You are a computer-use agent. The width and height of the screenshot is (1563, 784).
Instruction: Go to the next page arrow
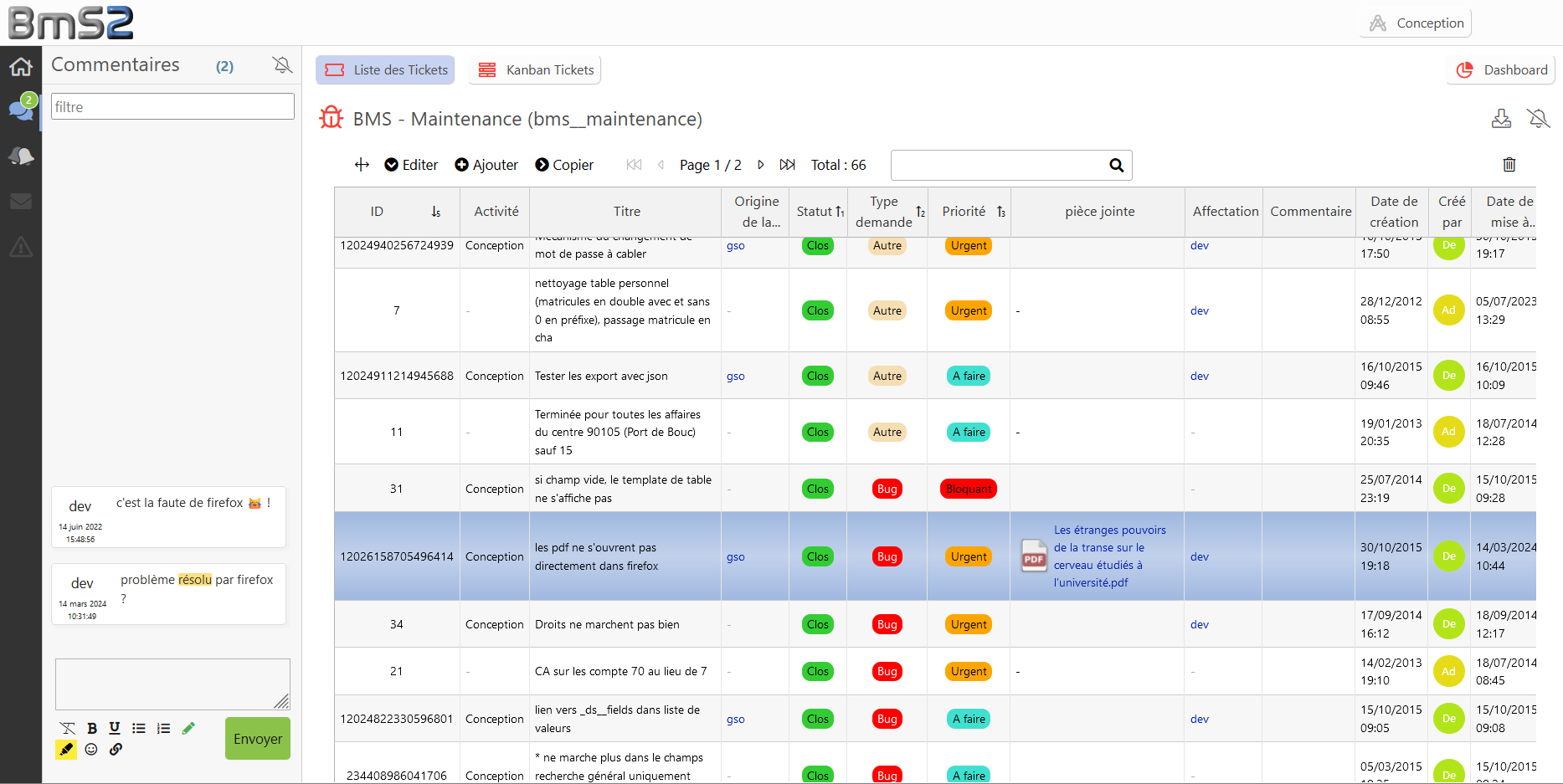761,165
